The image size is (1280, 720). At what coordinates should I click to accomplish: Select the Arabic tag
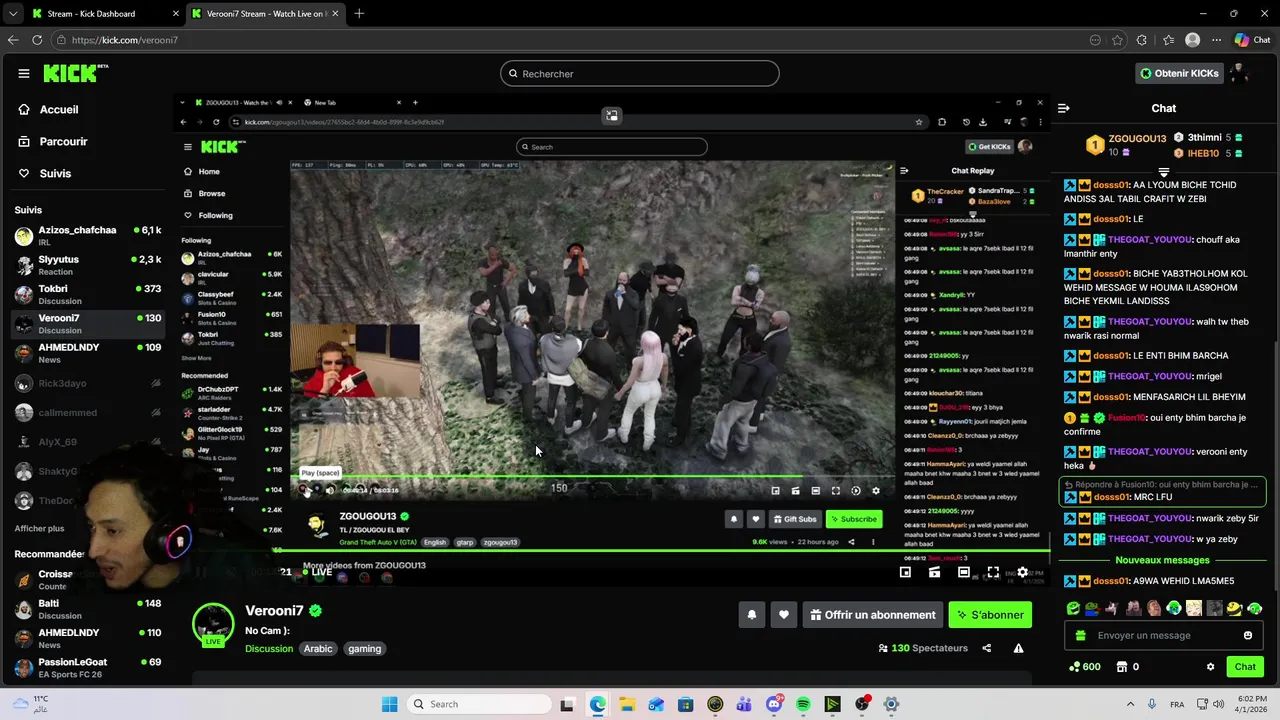(318, 649)
